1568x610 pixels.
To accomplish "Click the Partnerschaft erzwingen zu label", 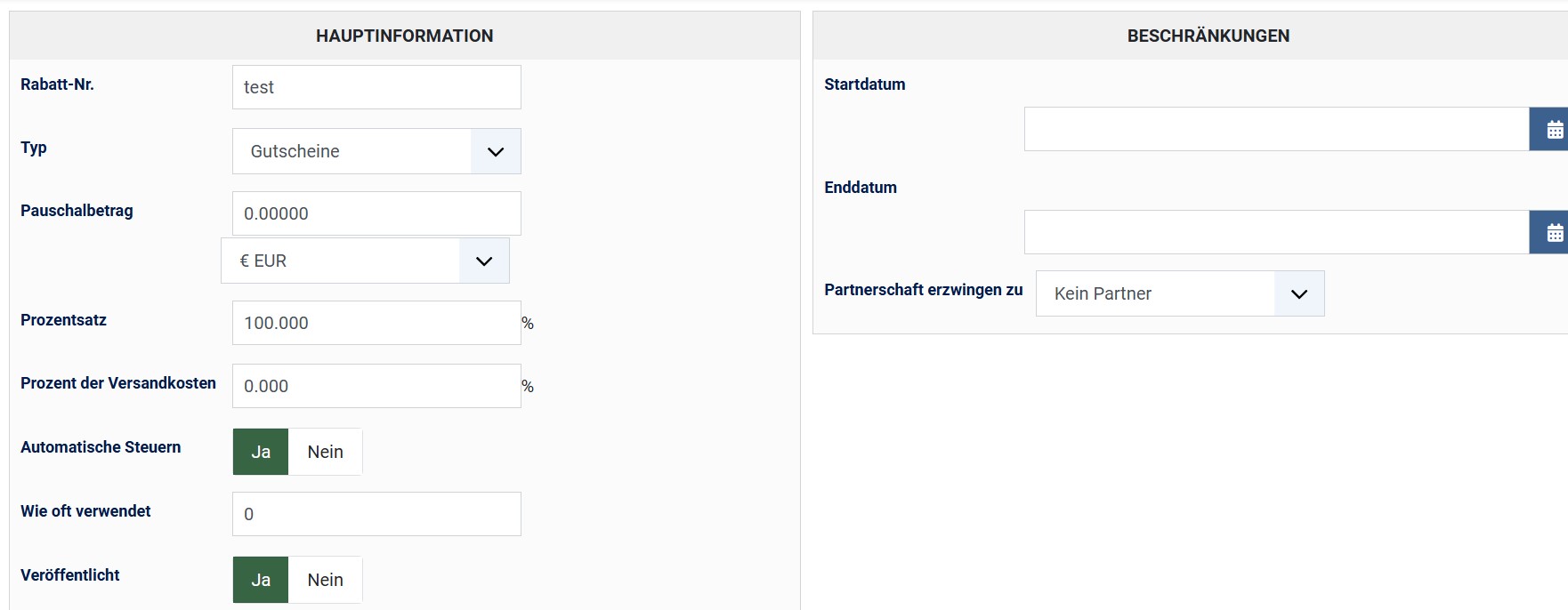I will pos(923,290).
